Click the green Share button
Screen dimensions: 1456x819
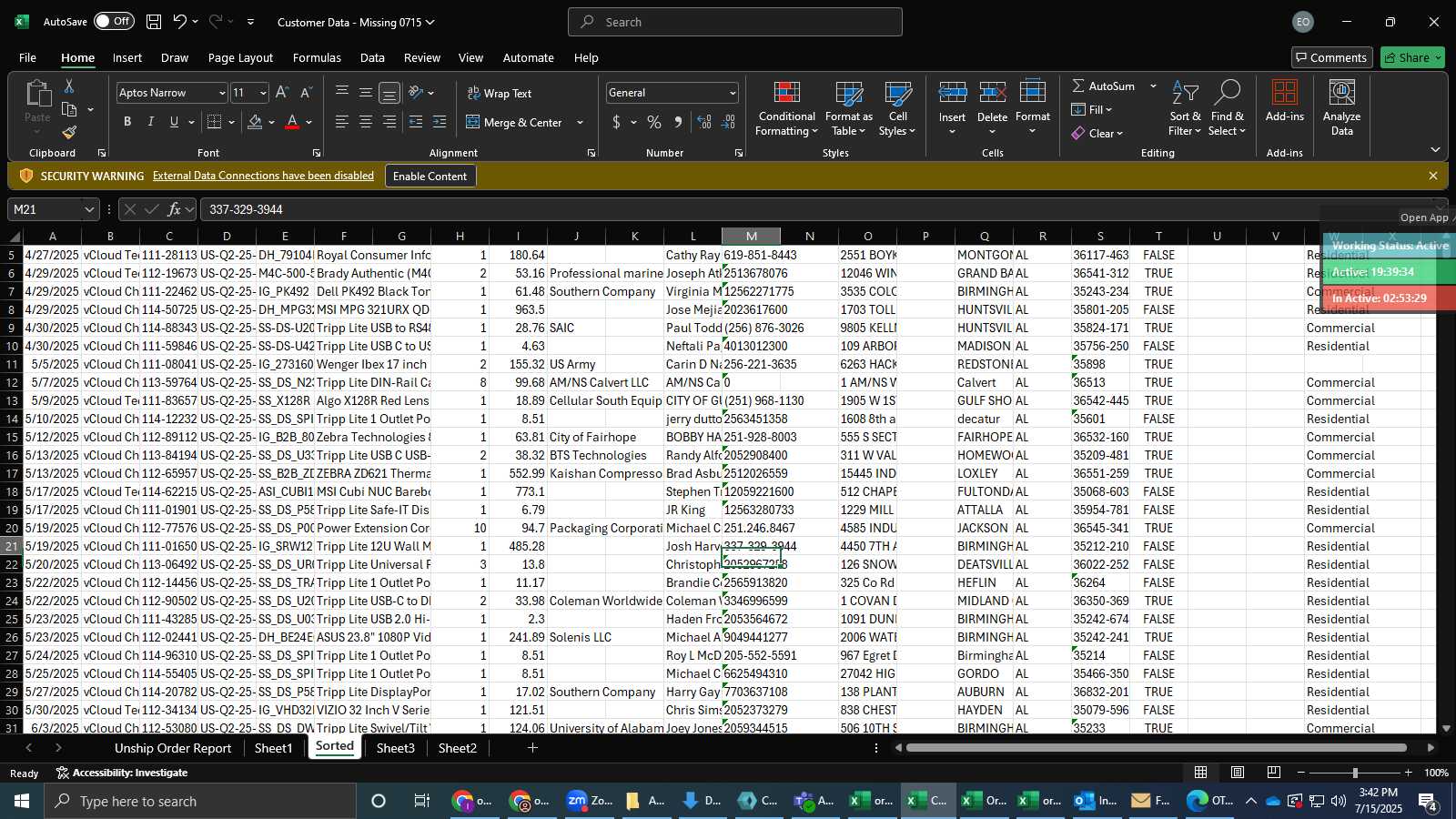click(x=1412, y=57)
